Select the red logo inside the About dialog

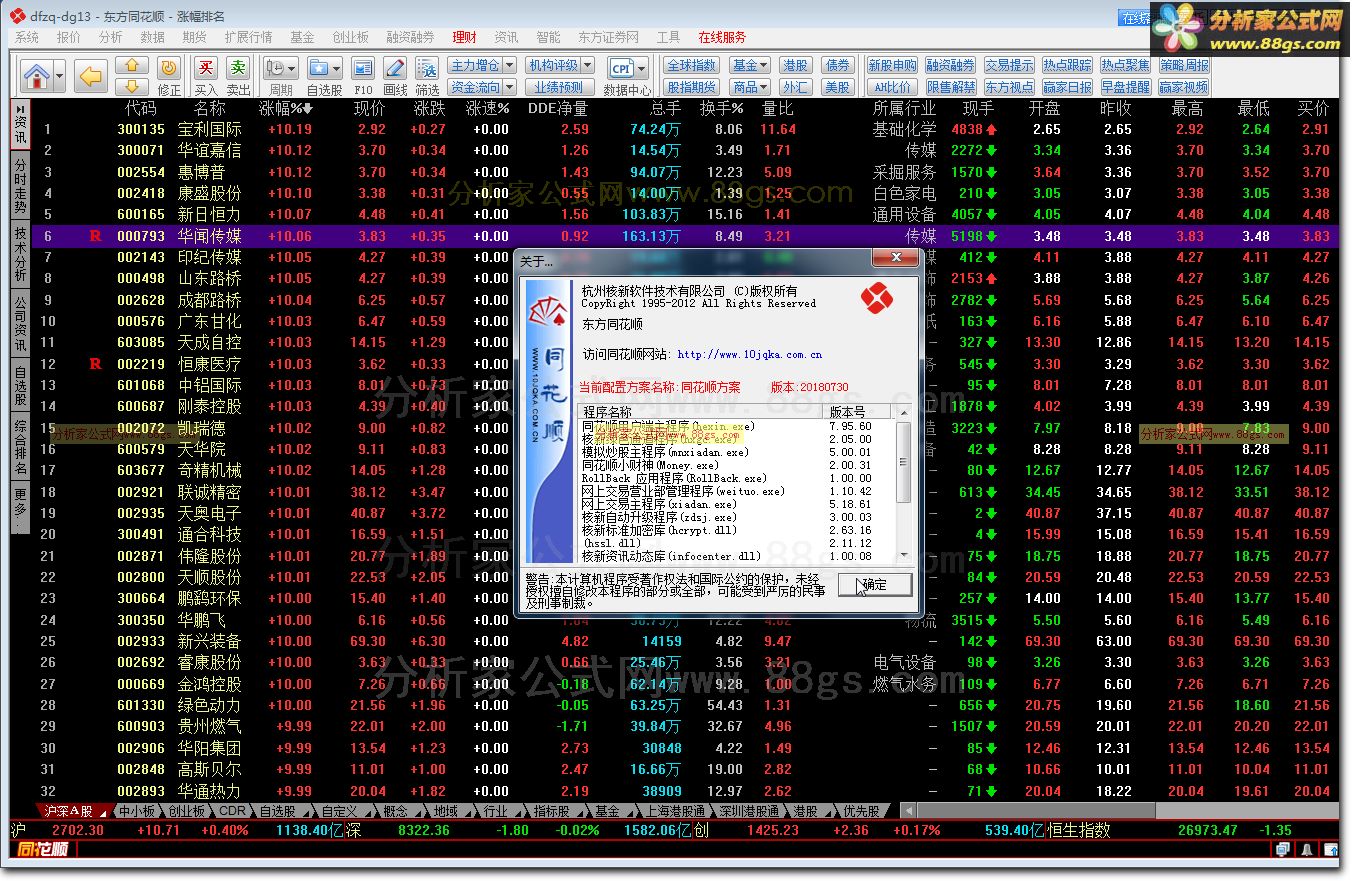[x=876, y=298]
